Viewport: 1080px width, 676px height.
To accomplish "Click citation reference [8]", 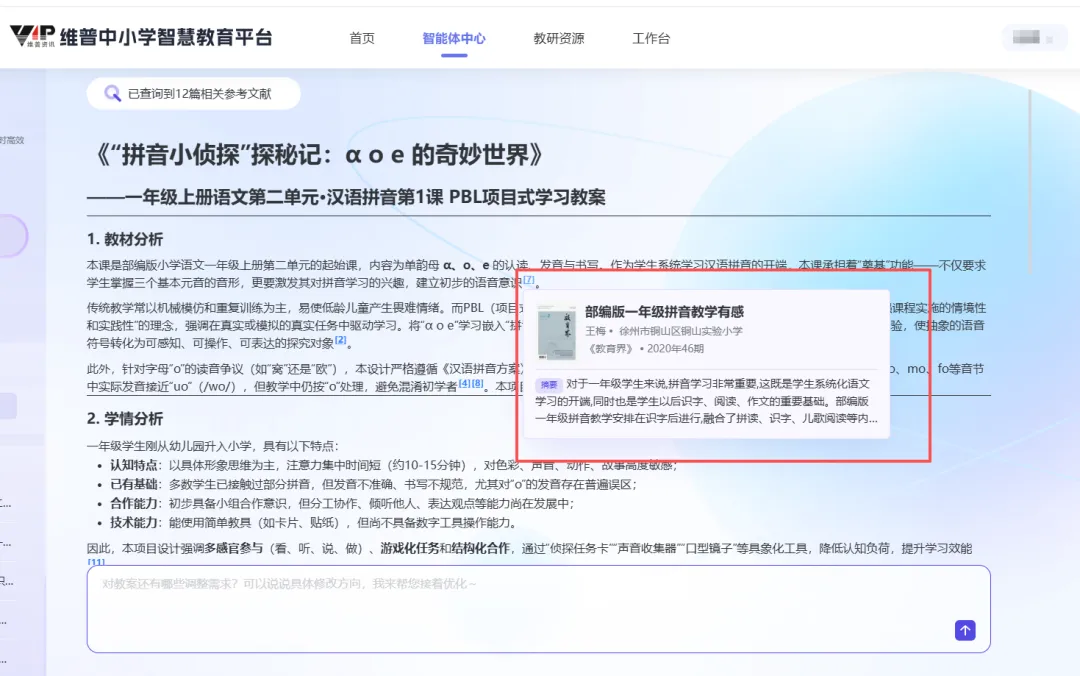I will click(x=477, y=383).
